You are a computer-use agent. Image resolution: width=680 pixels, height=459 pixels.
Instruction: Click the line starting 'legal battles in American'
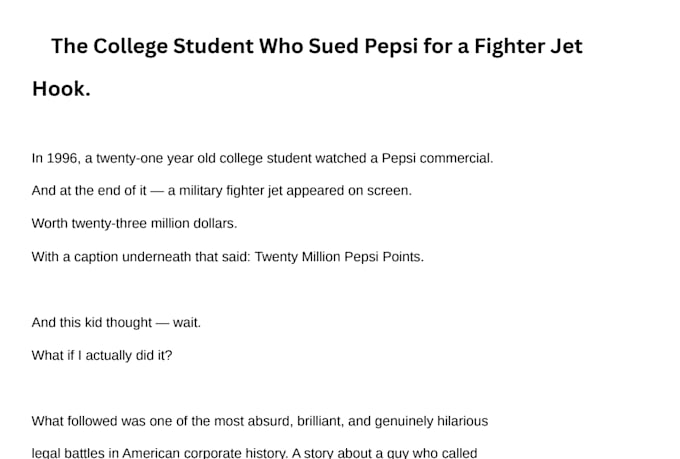pyautogui.click(x=254, y=452)
